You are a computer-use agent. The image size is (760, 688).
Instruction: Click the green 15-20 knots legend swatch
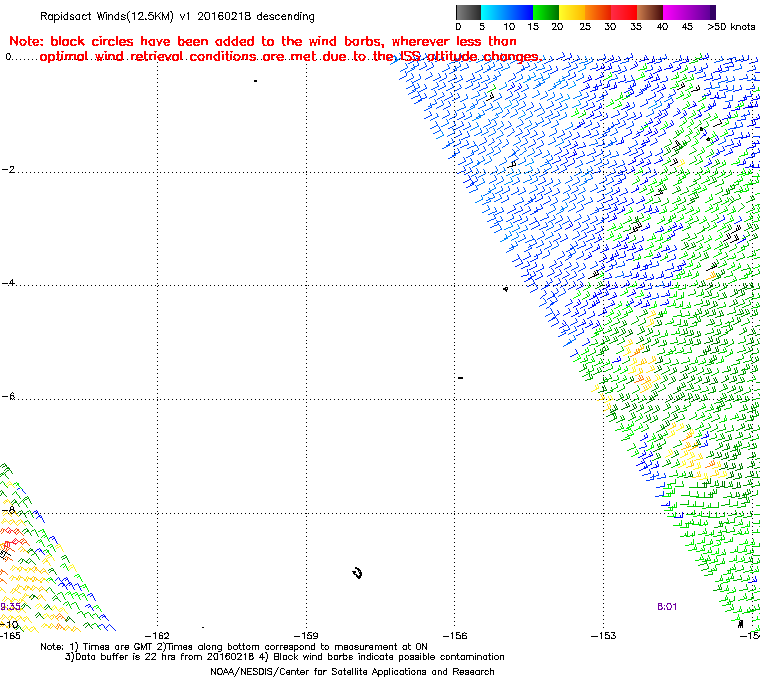tap(546, 12)
